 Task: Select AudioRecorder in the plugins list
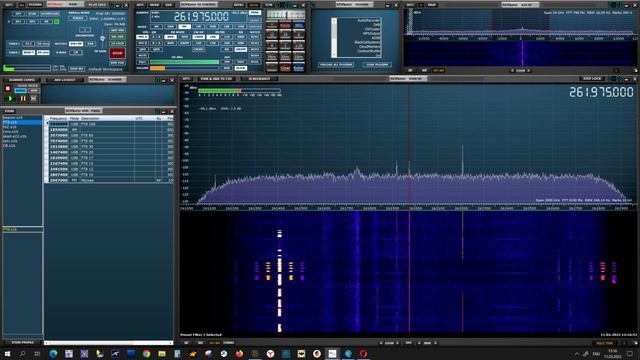click(x=368, y=20)
